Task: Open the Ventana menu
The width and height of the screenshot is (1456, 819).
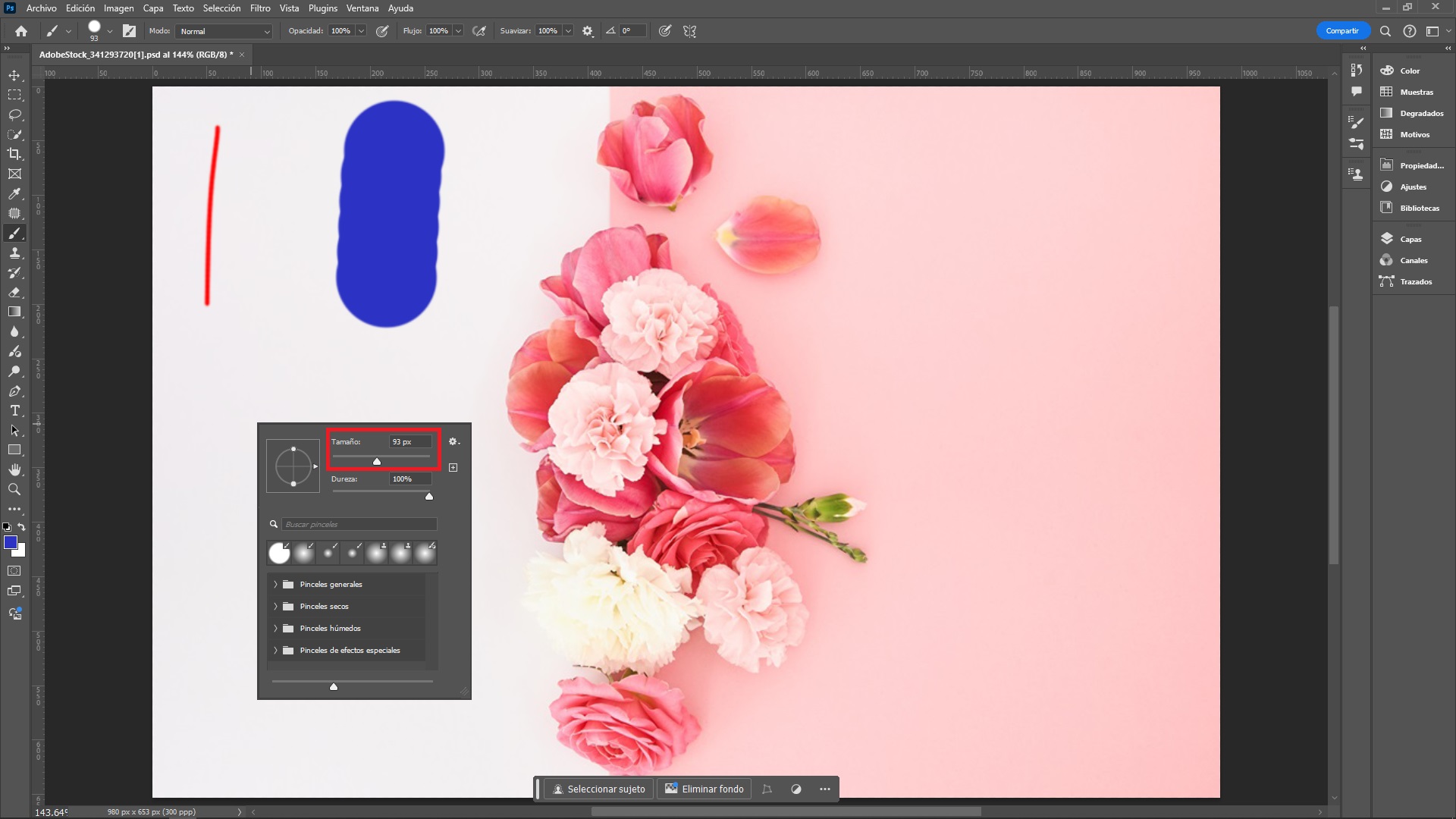Action: click(x=362, y=8)
